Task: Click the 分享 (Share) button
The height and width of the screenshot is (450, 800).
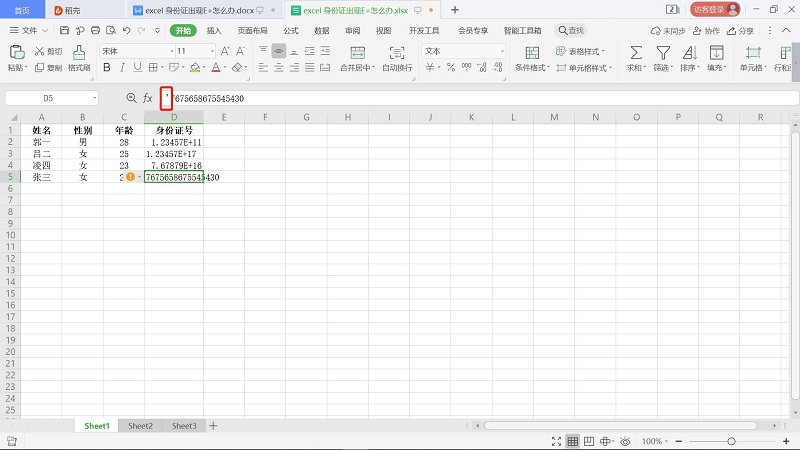Action: (741, 31)
